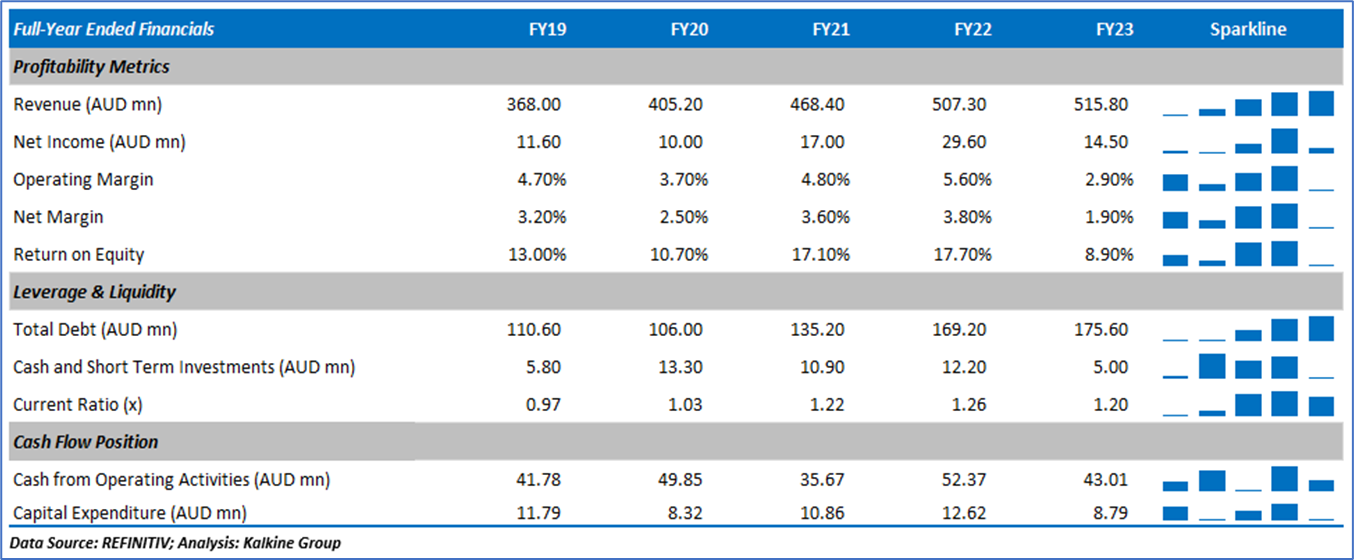Click the Full-Year Ended Financials header

(113, 30)
